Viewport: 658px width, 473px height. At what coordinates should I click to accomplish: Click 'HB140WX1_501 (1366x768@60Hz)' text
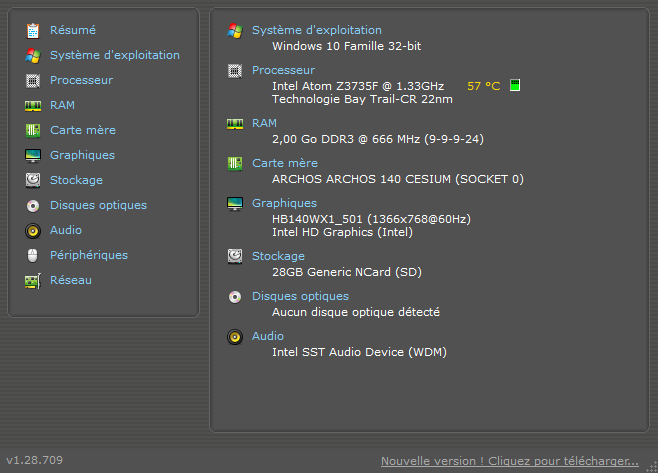371,219
